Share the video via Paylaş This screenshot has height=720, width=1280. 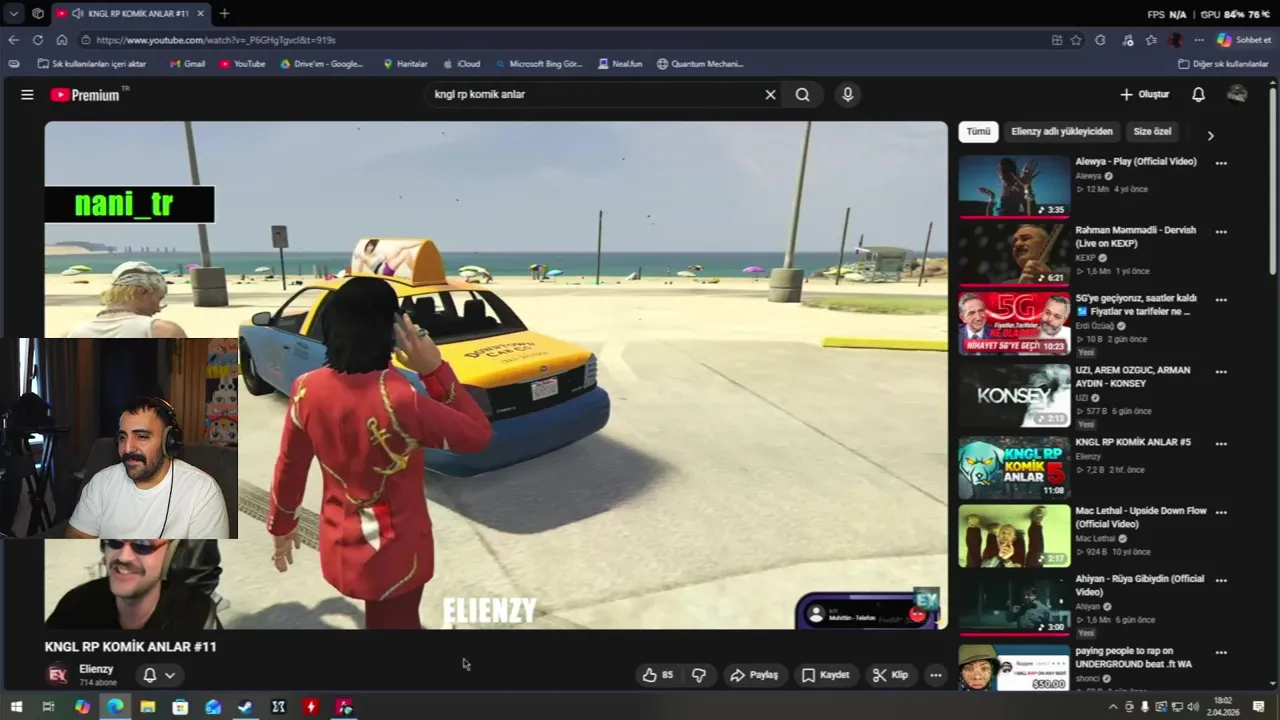pyautogui.click(x=754, y=675)
